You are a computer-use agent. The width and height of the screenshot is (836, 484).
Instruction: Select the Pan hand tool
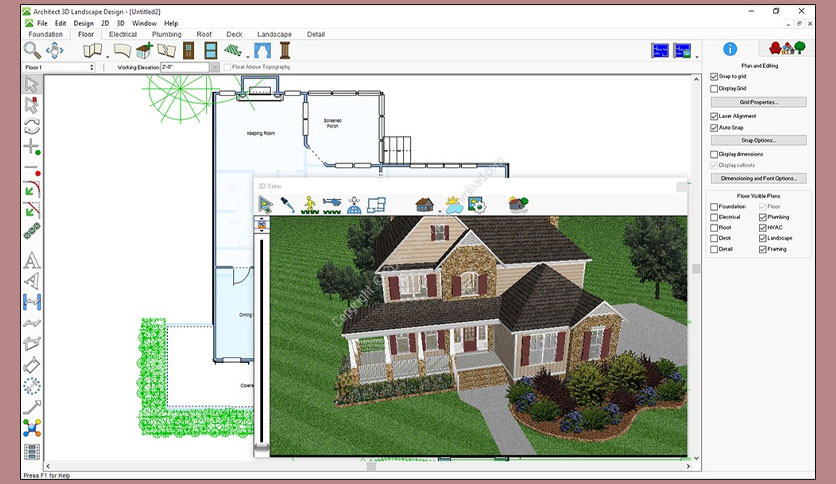point(54,51)
